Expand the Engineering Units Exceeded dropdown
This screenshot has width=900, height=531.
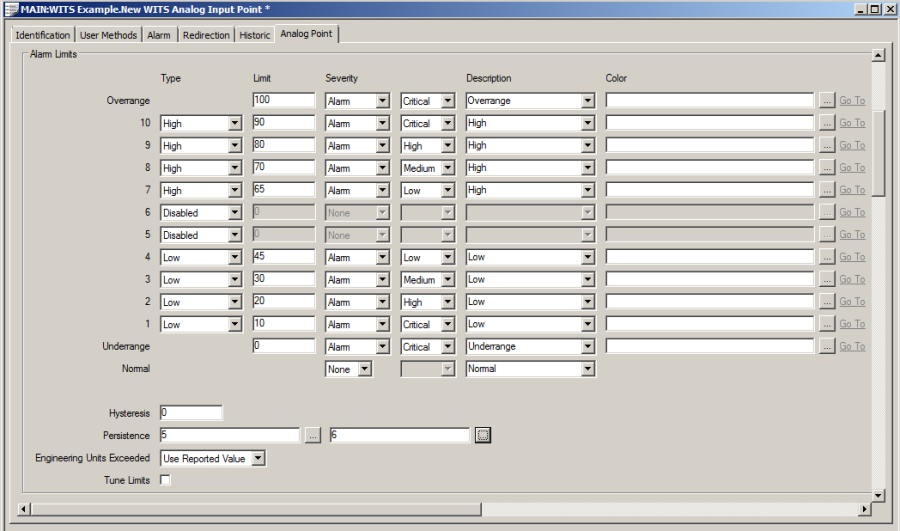pos(258,458)
